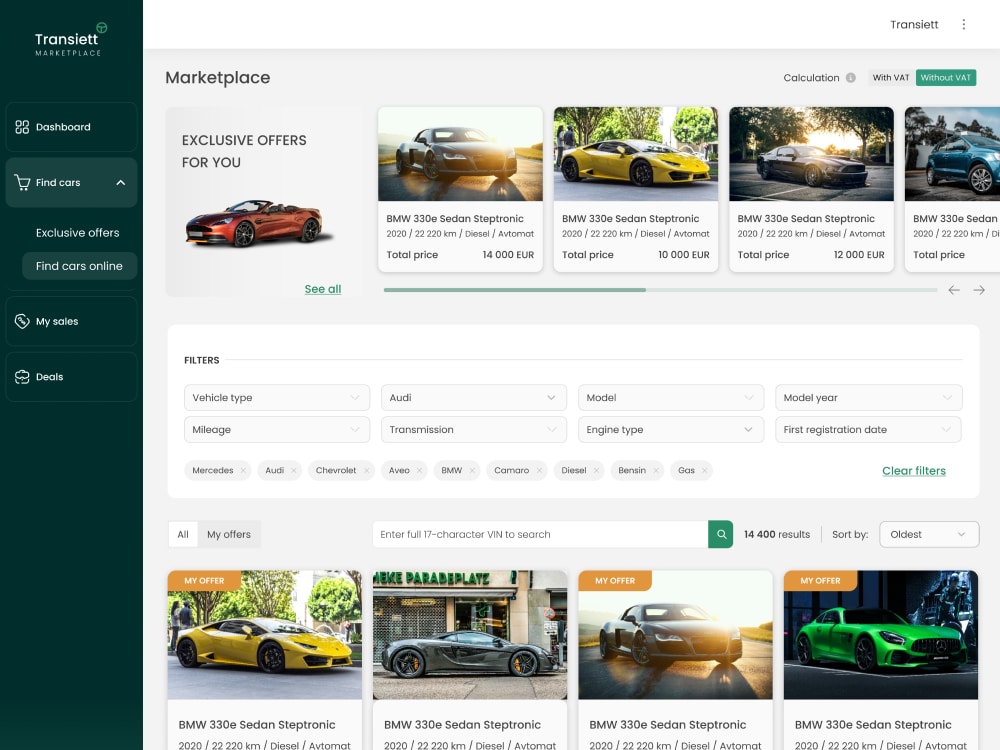Click the offers carousel progress bar

coord(660,290)
